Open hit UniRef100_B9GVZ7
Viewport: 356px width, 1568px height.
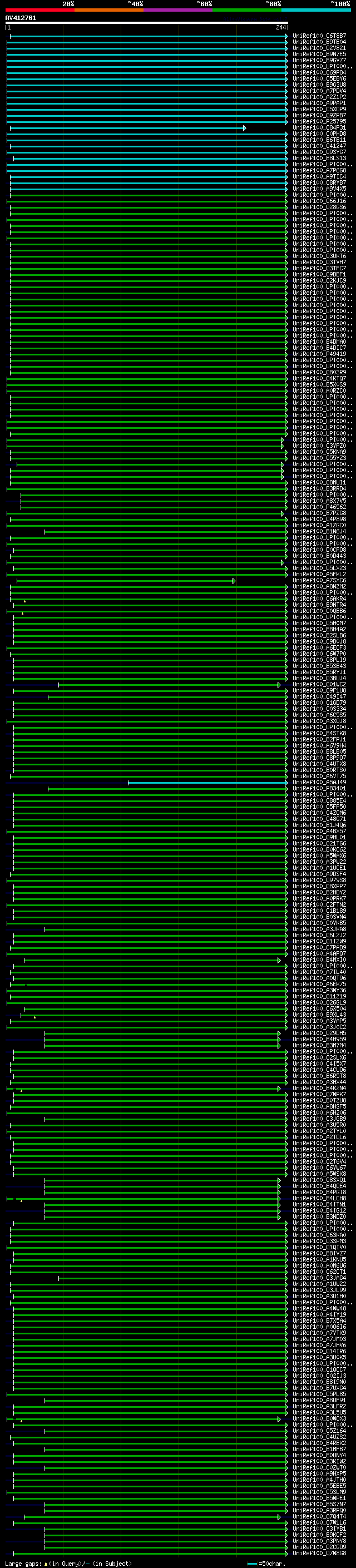(x=319, y=60)
